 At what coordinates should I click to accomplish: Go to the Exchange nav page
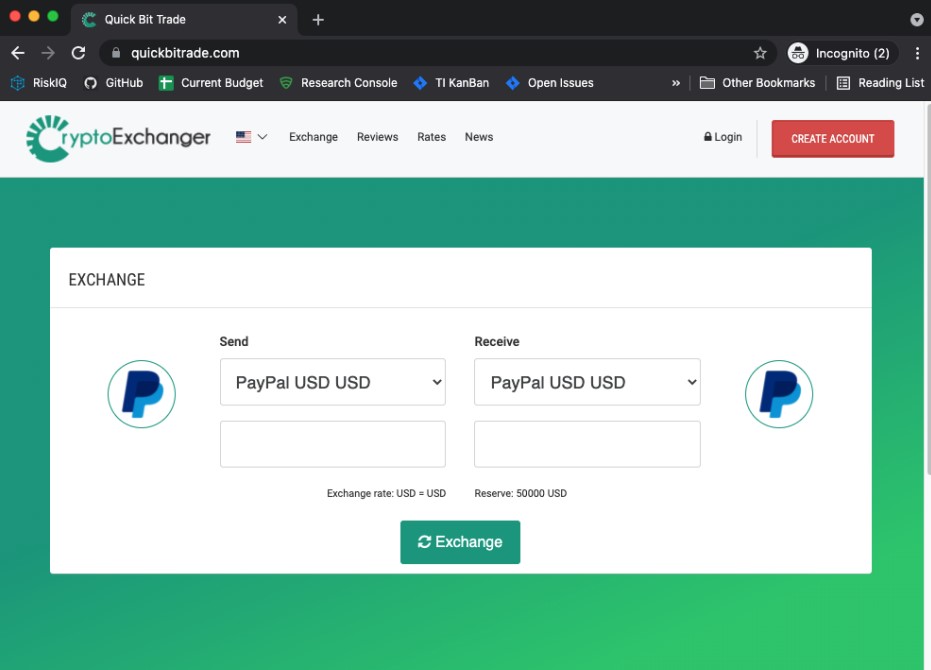314,137
